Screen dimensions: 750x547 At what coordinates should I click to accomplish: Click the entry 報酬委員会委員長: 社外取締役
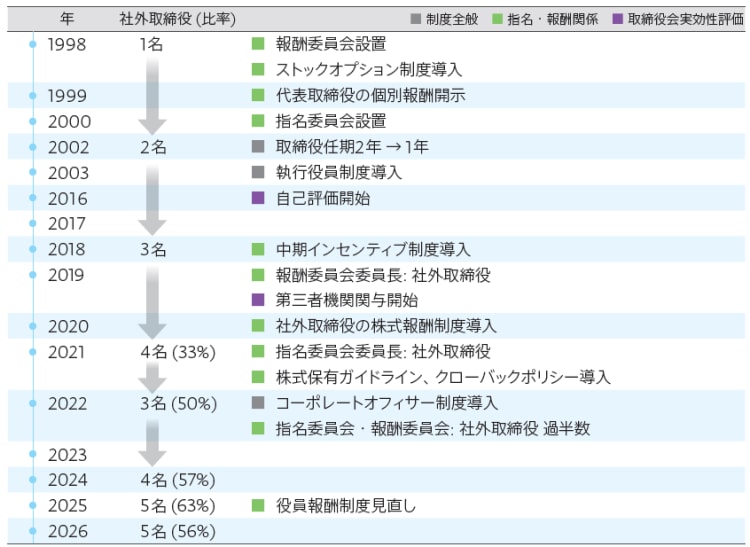384,275
